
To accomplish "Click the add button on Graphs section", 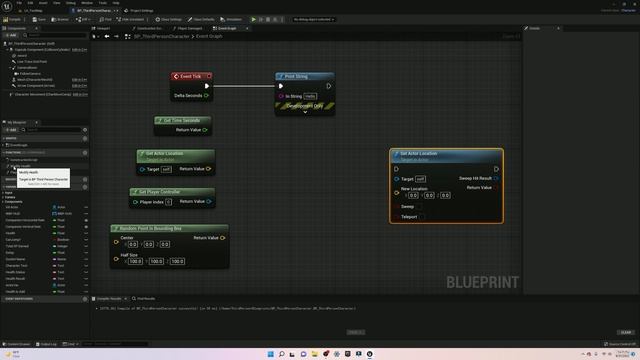I will tap(85, 138).
